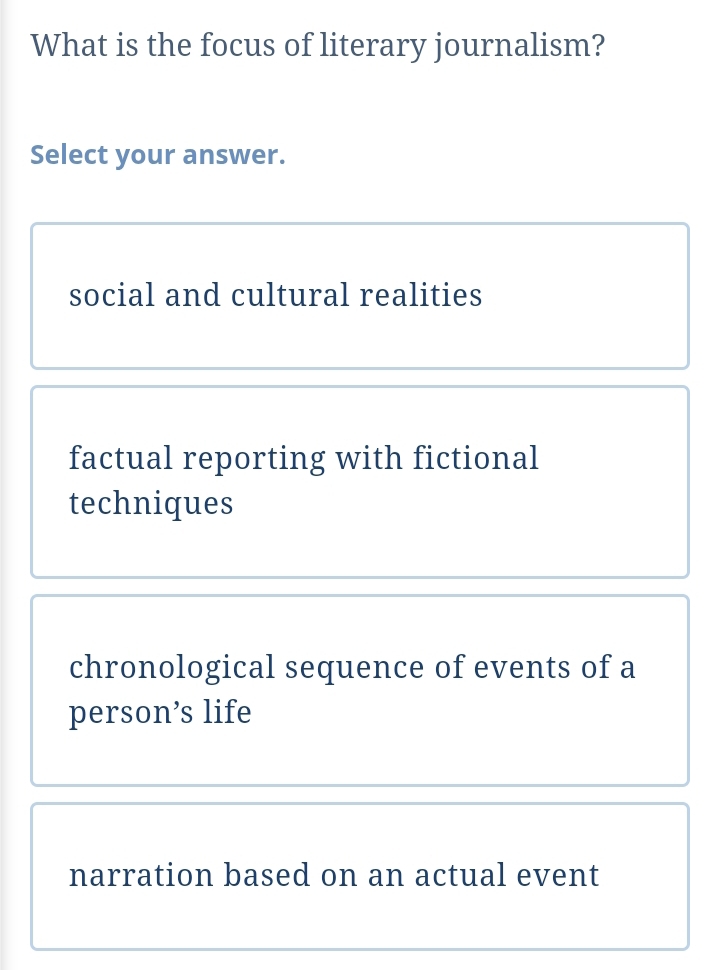Click the second answer choice box

tap(360, 482)
